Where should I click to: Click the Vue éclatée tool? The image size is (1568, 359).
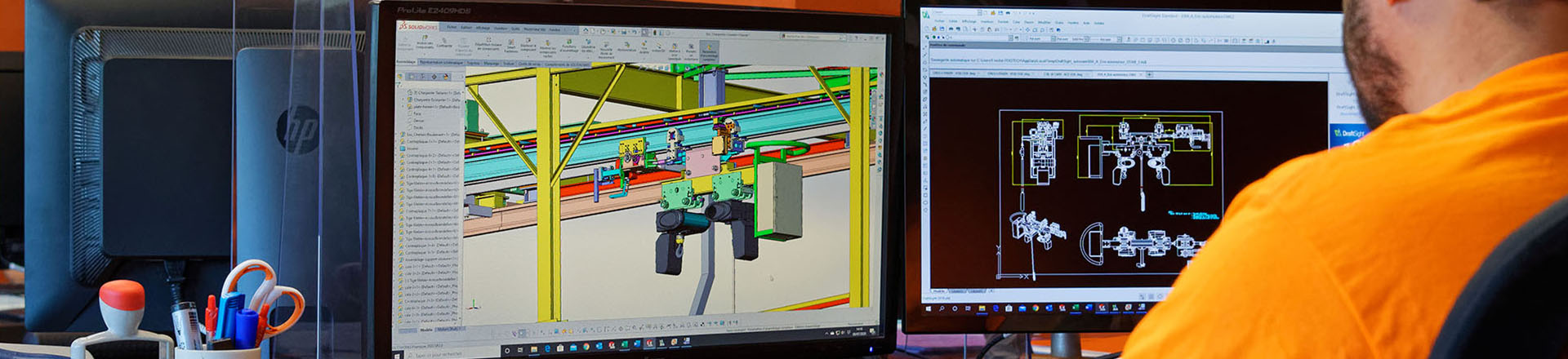tap(644, 48)
